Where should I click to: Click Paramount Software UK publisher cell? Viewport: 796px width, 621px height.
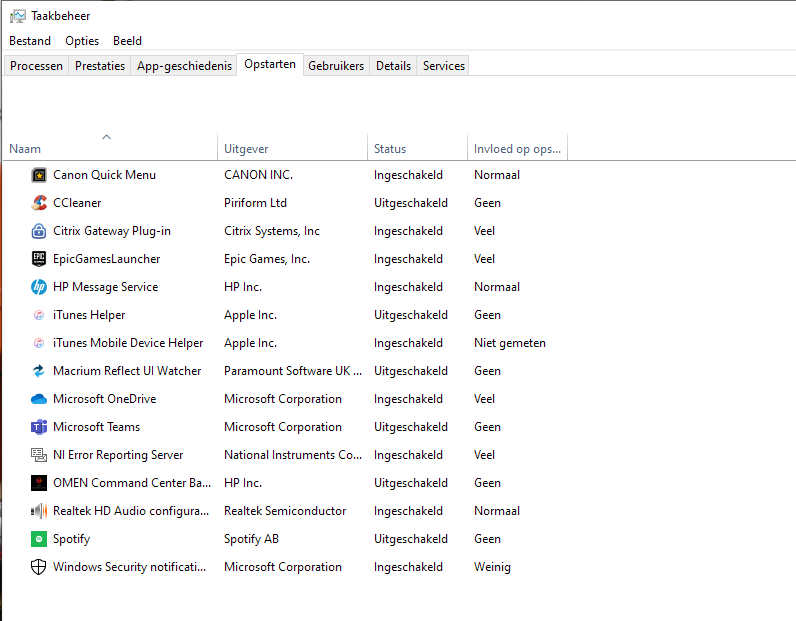point(293,371)
